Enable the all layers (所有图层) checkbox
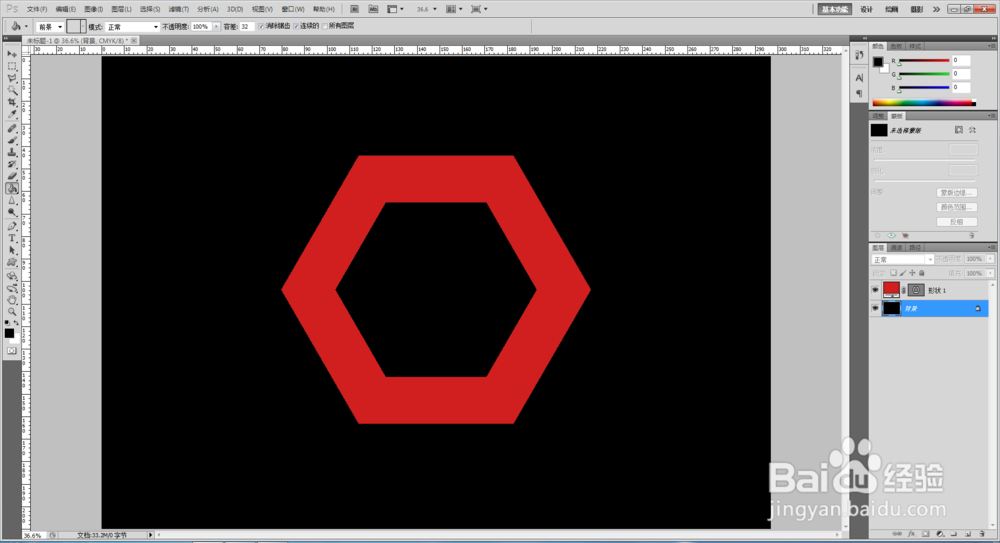The image size is (1000, 543). coord(325,26)
